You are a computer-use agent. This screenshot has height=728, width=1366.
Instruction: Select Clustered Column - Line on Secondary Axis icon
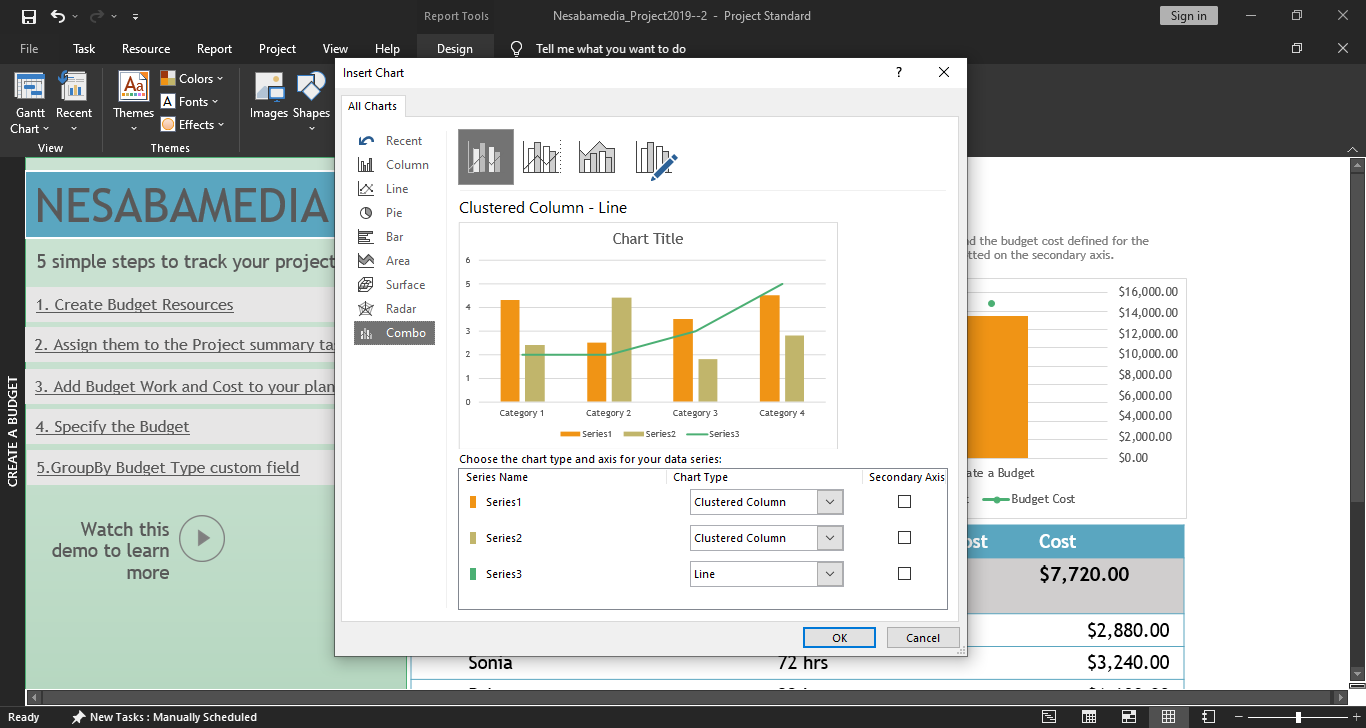click(x=541, y=157)
